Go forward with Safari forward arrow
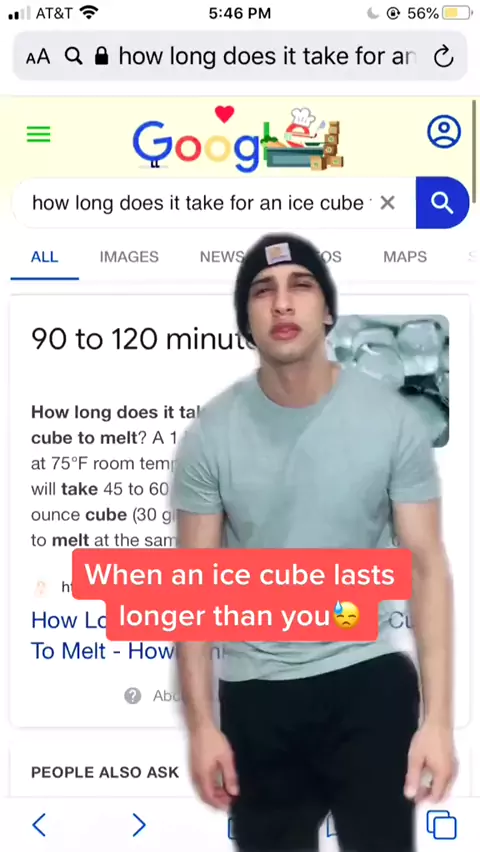Screen dimensions: 480x852 pos(139,825)
